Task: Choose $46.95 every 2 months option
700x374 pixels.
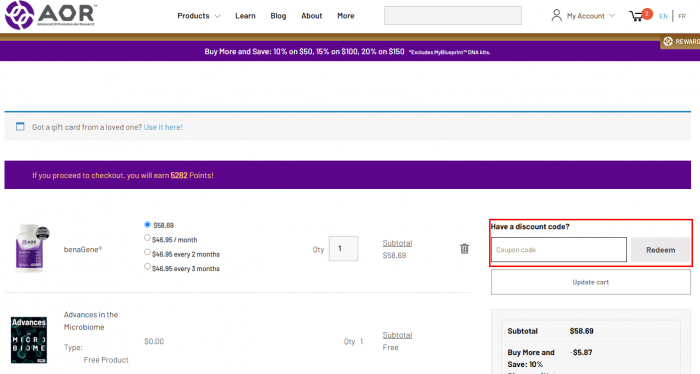Action: point(147,252)
